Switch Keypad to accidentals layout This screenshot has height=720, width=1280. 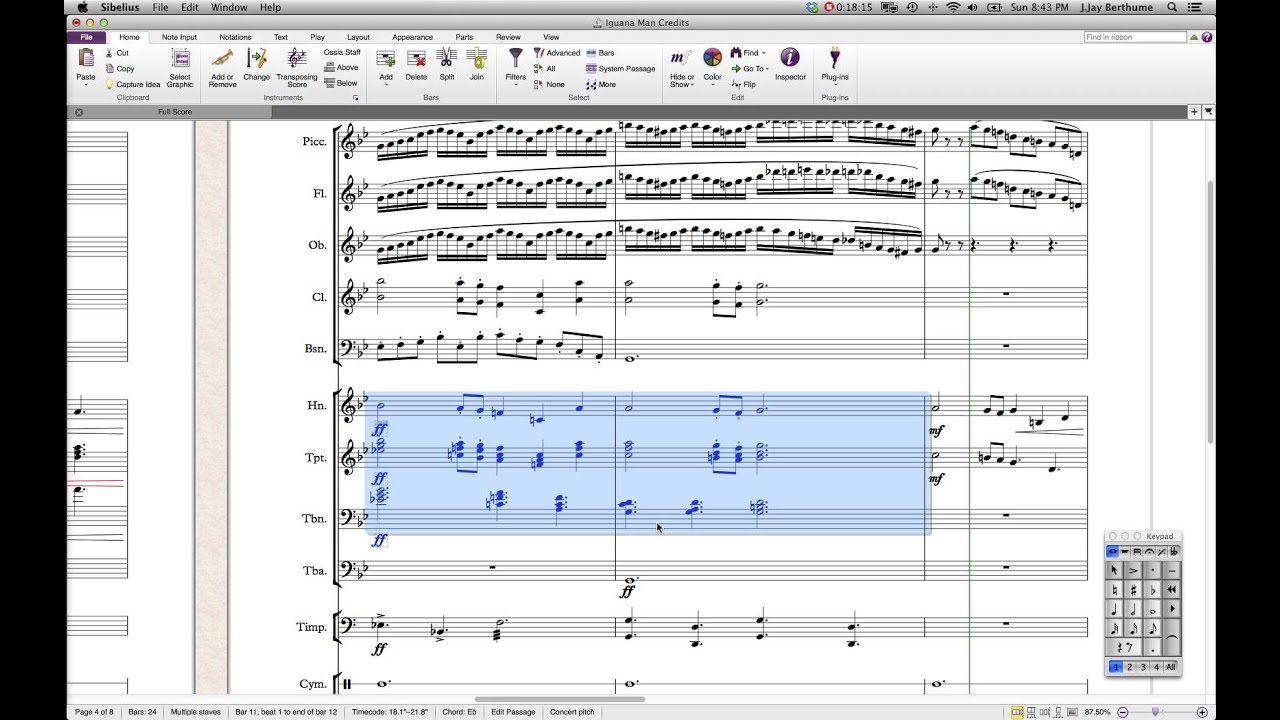[x=1174, y=552]
